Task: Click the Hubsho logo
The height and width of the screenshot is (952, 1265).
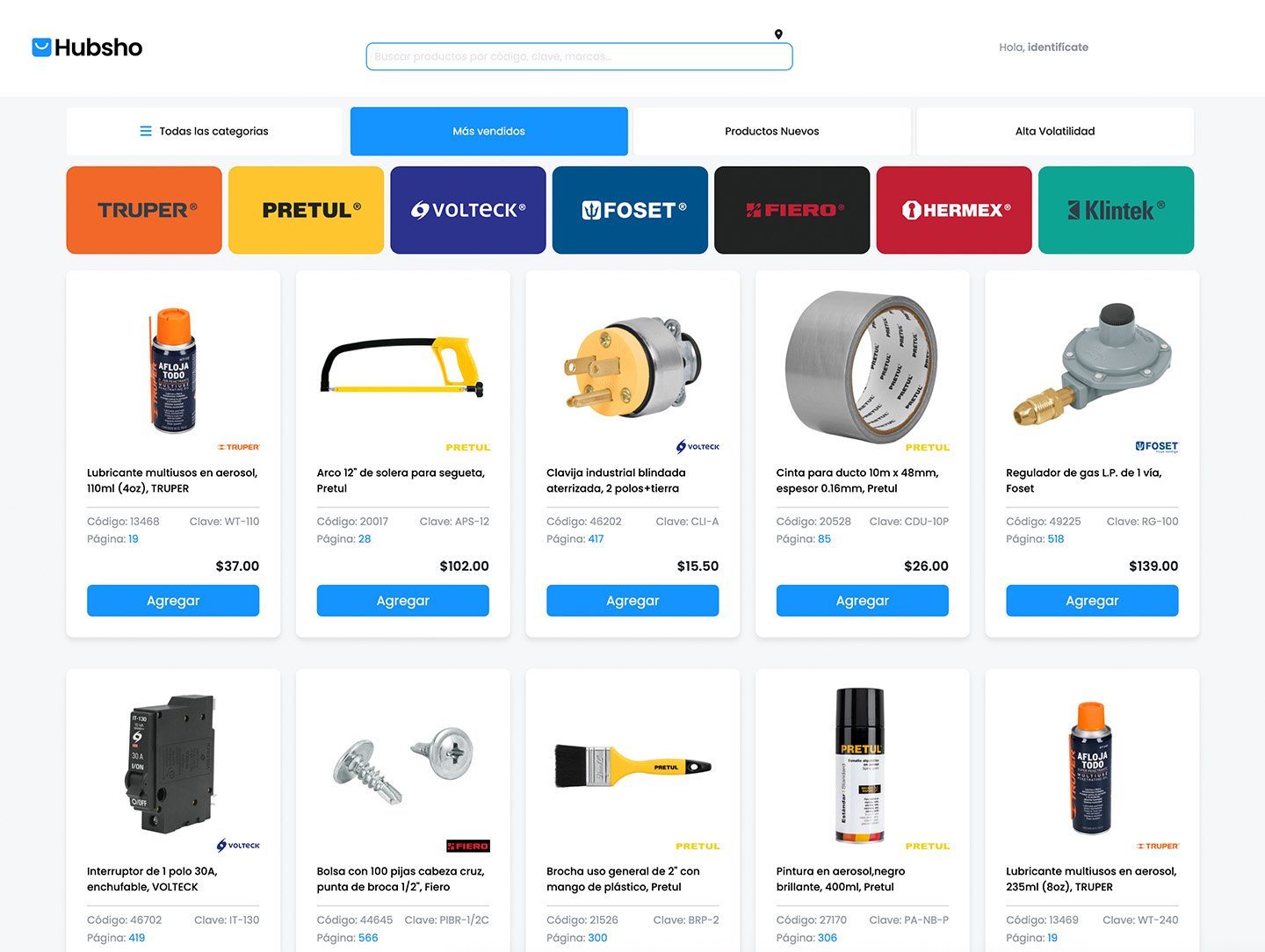Action: point(87,47)
